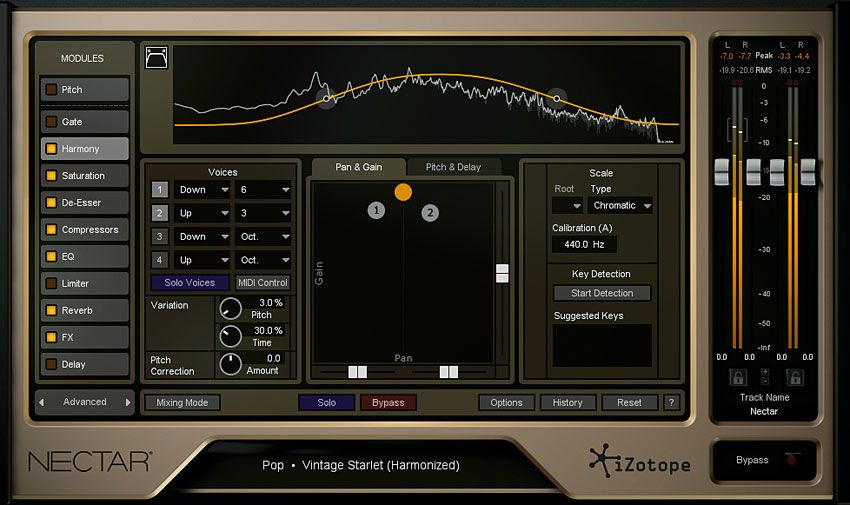This screenshot has width=850, height=505.
Task: Toggle the Compressors module power
Action: point(51,229)
